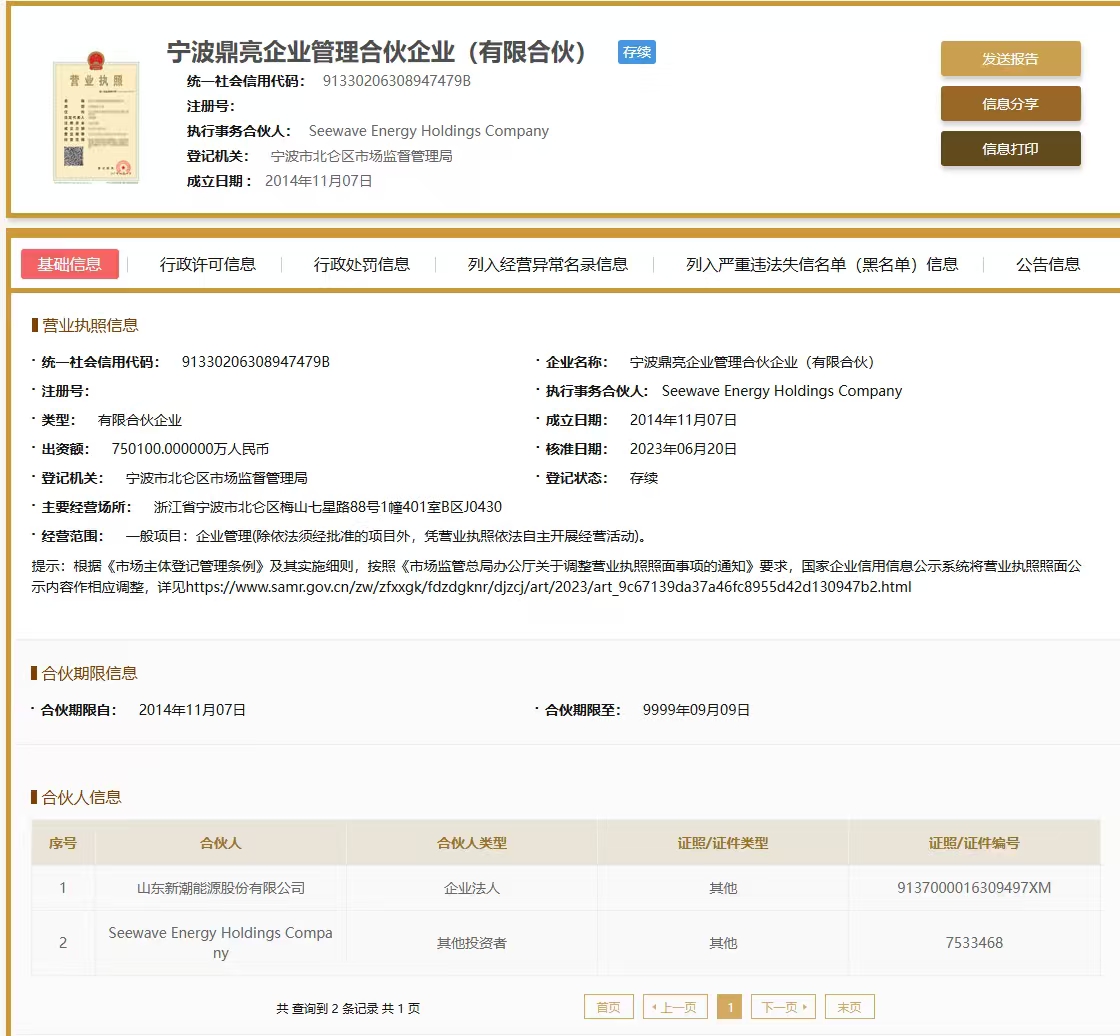Click the license section credit code value
Screen dimensions: 1120x1036
(256, 362)
